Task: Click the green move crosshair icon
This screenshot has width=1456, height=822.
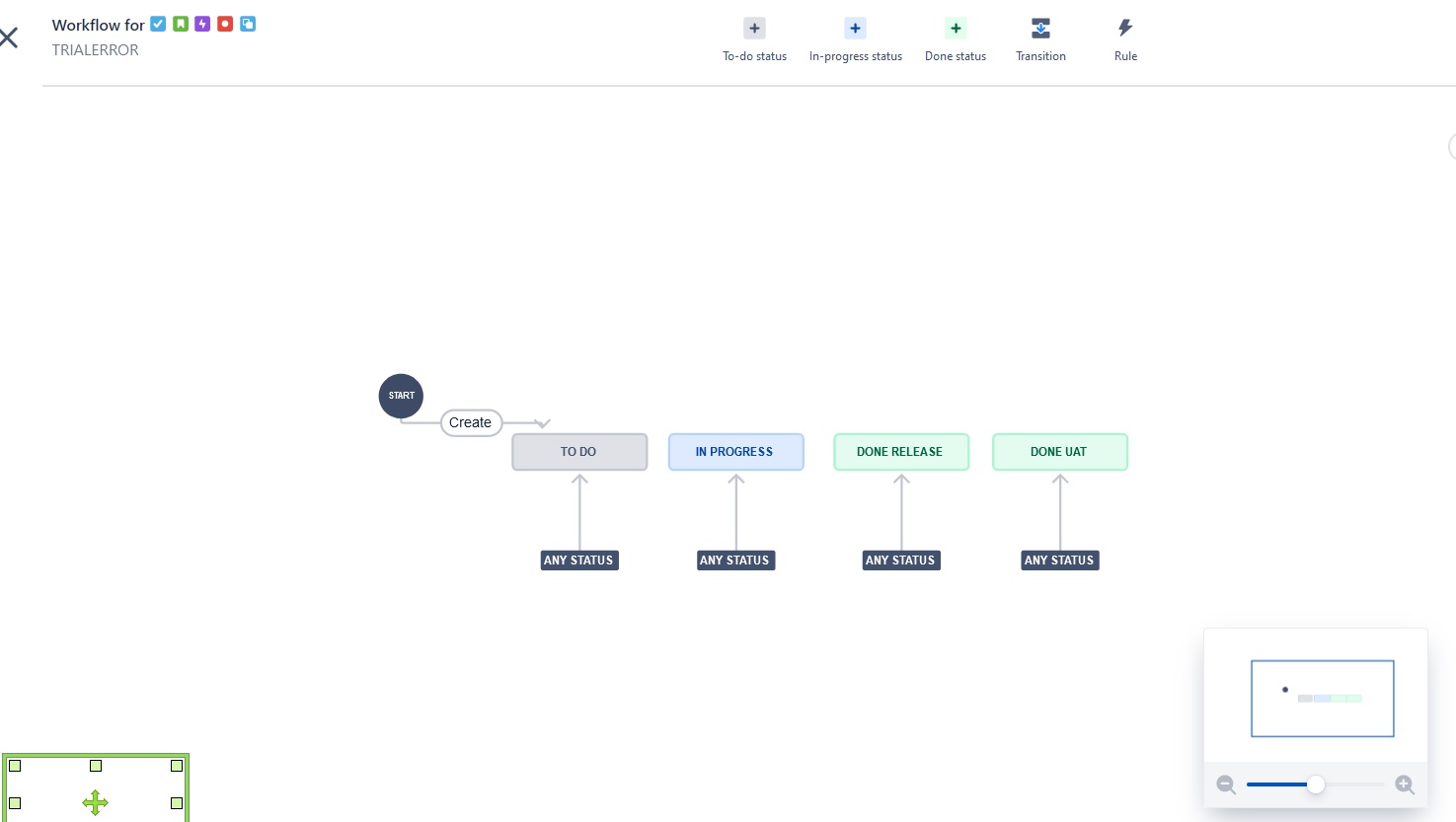Action: (x=95, y=802)
